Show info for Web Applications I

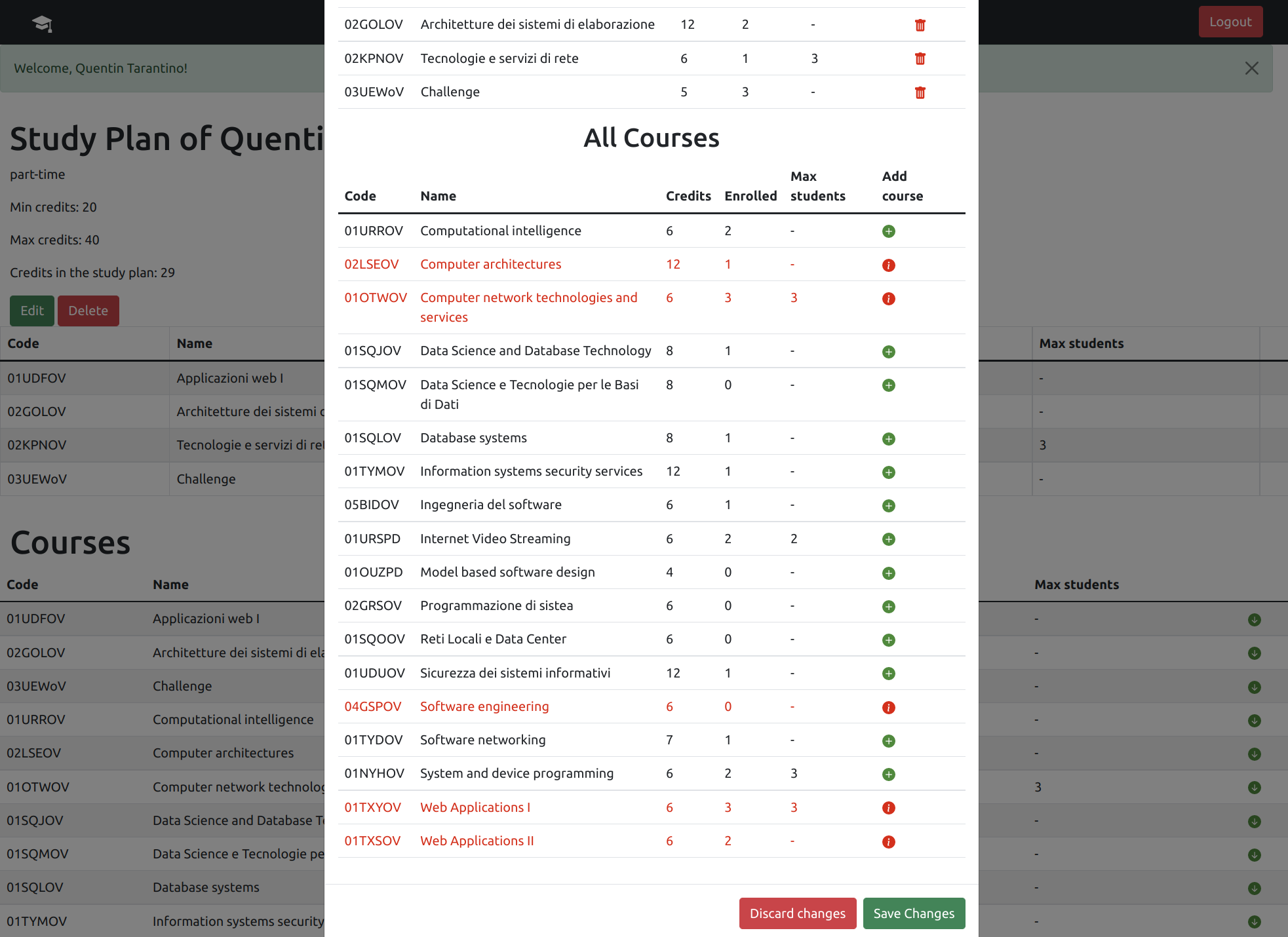(888, 808)
